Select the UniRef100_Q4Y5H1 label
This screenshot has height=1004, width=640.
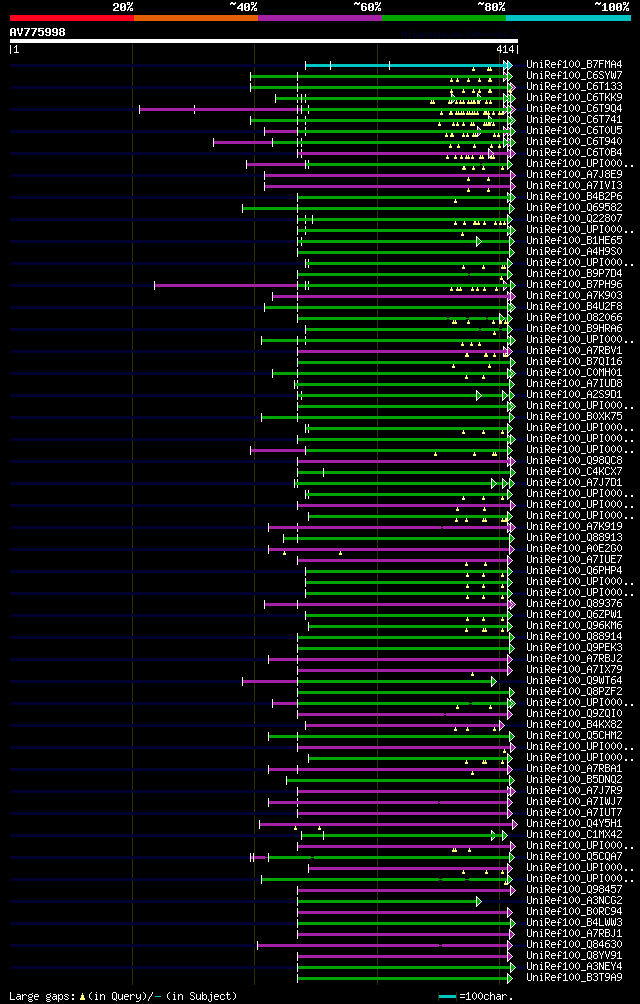pyautogui.click(x=573, y=823)
